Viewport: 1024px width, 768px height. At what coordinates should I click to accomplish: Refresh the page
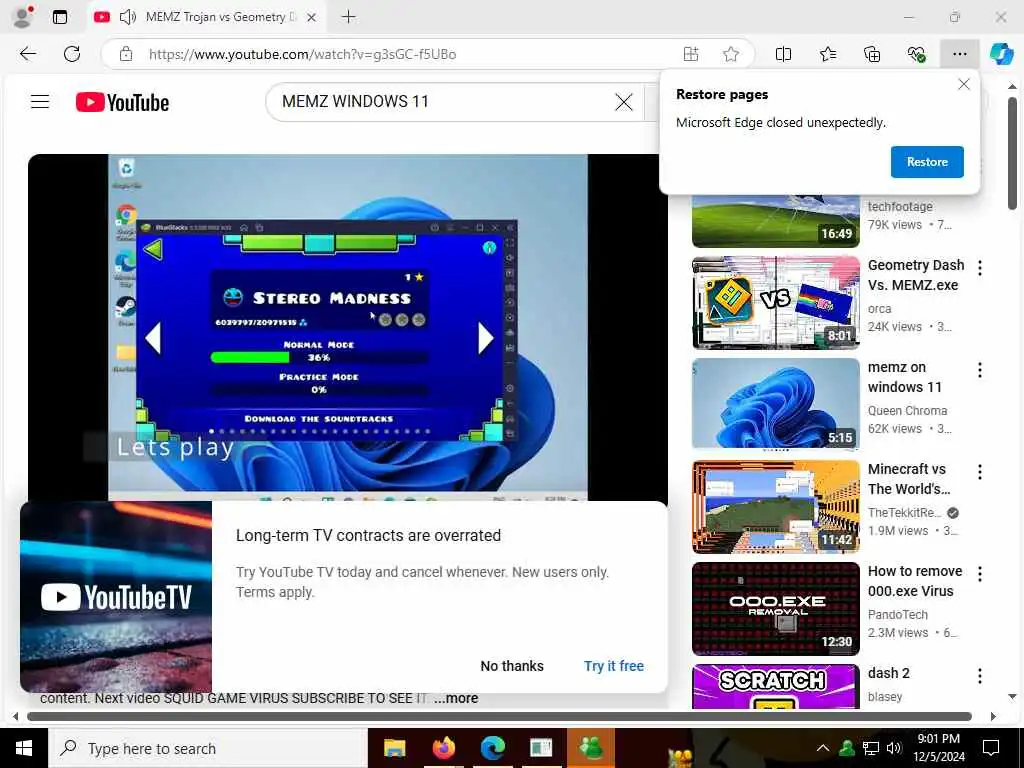coord(72,54)
